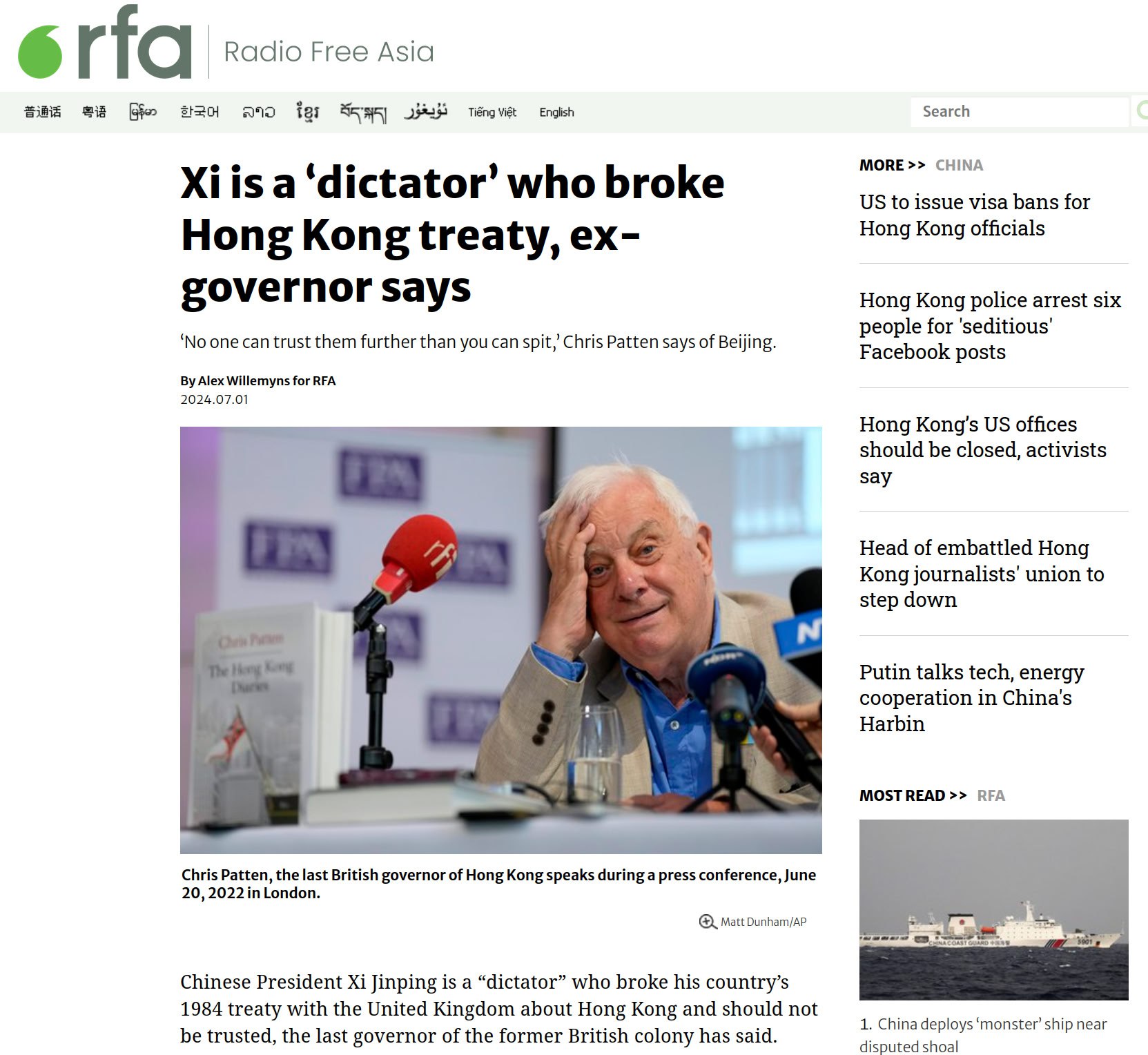Focus the Search input field
This screenshot has width=1148, height=1055.
click(1020, 111)
